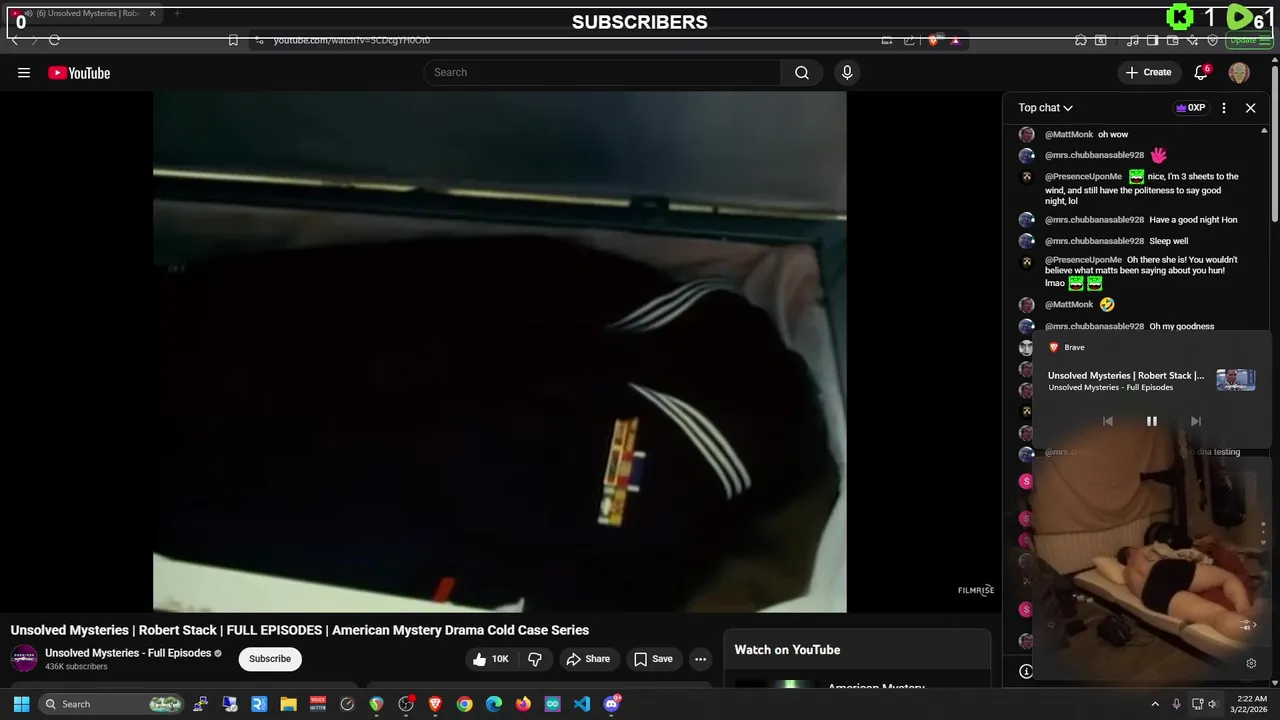Click the chat info circle icon

coord(1026,671)
